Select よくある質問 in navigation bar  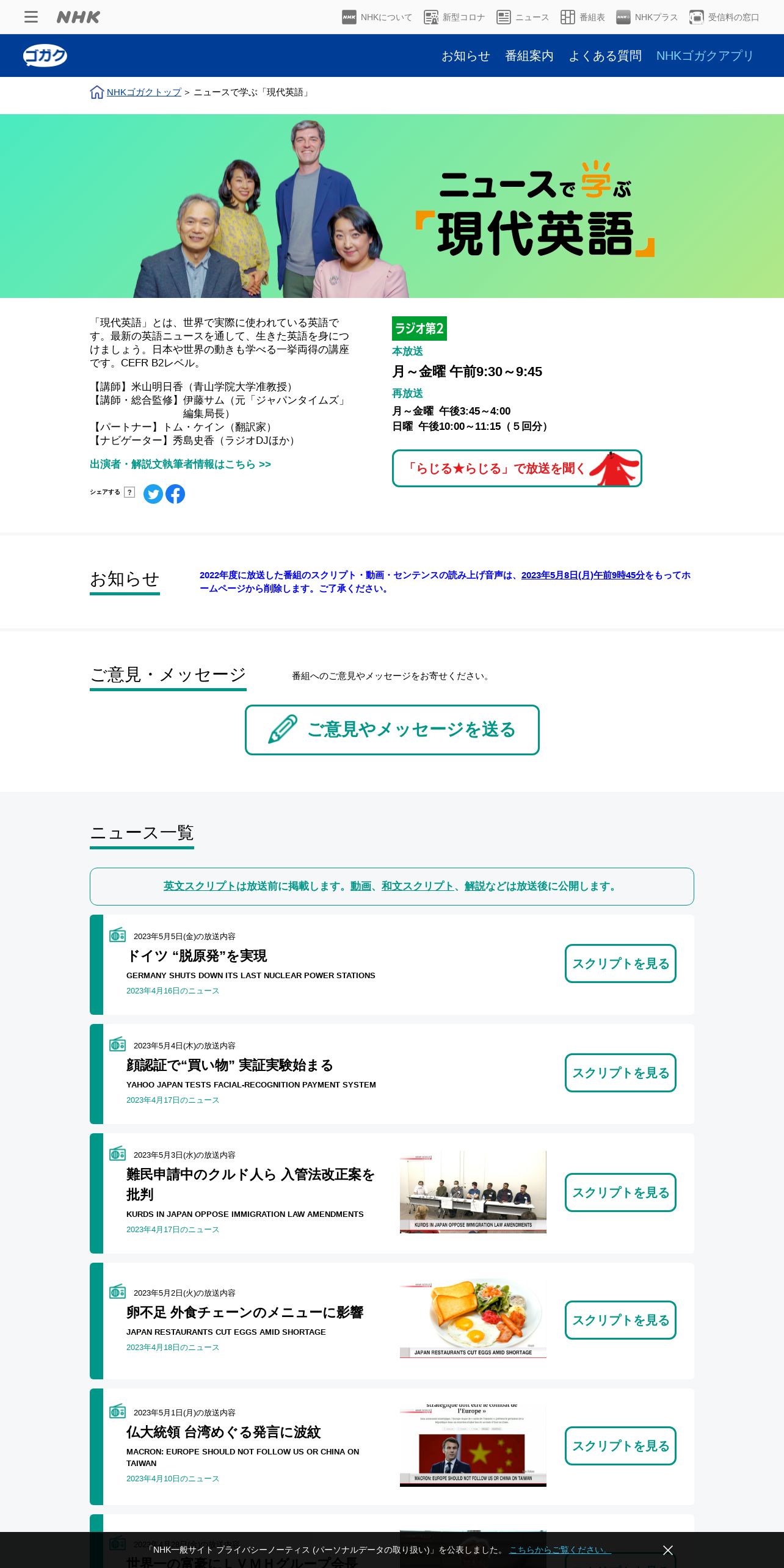(605, 56)
